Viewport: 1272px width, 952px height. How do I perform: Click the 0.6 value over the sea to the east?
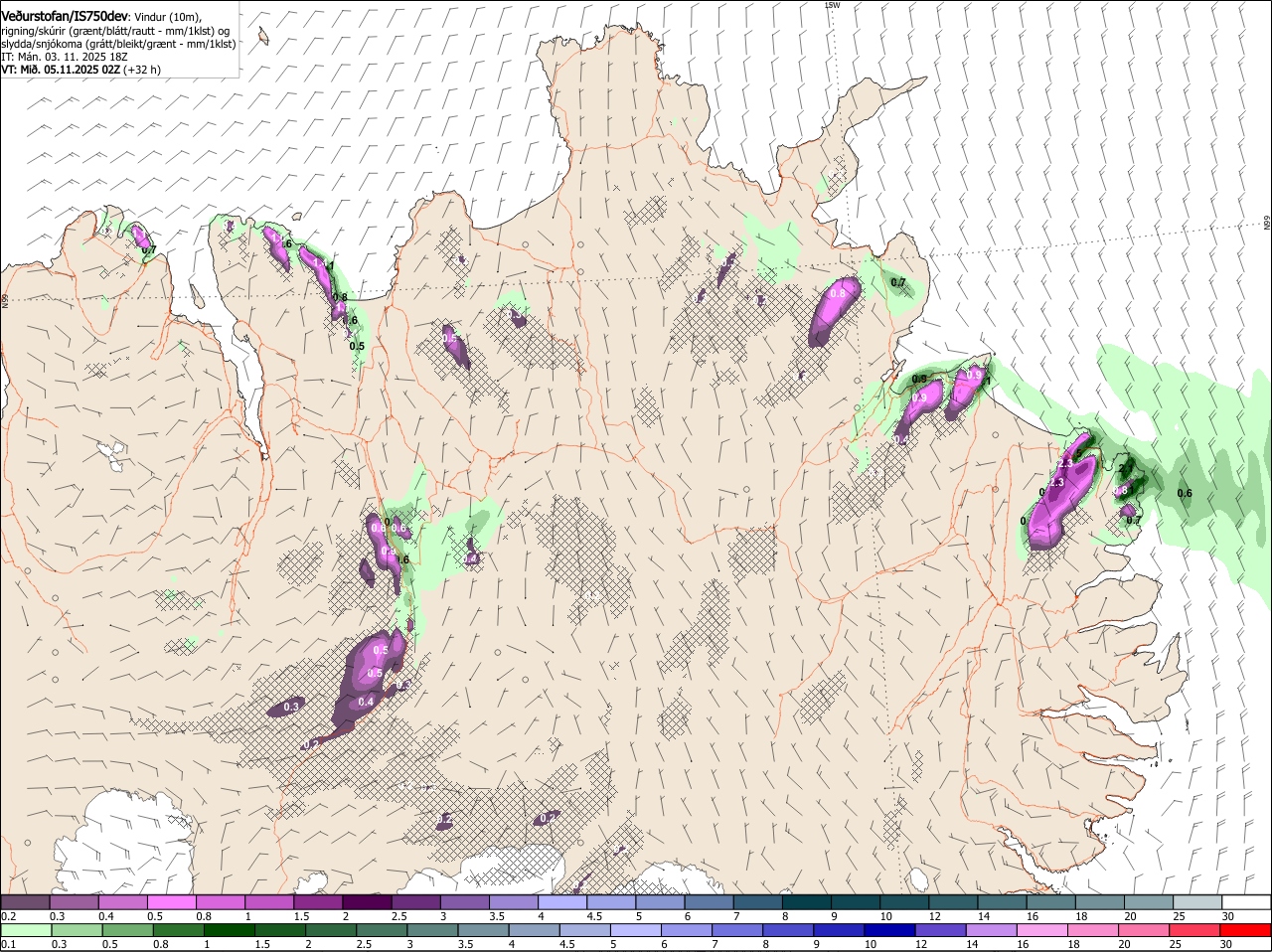coord(1185,493)
